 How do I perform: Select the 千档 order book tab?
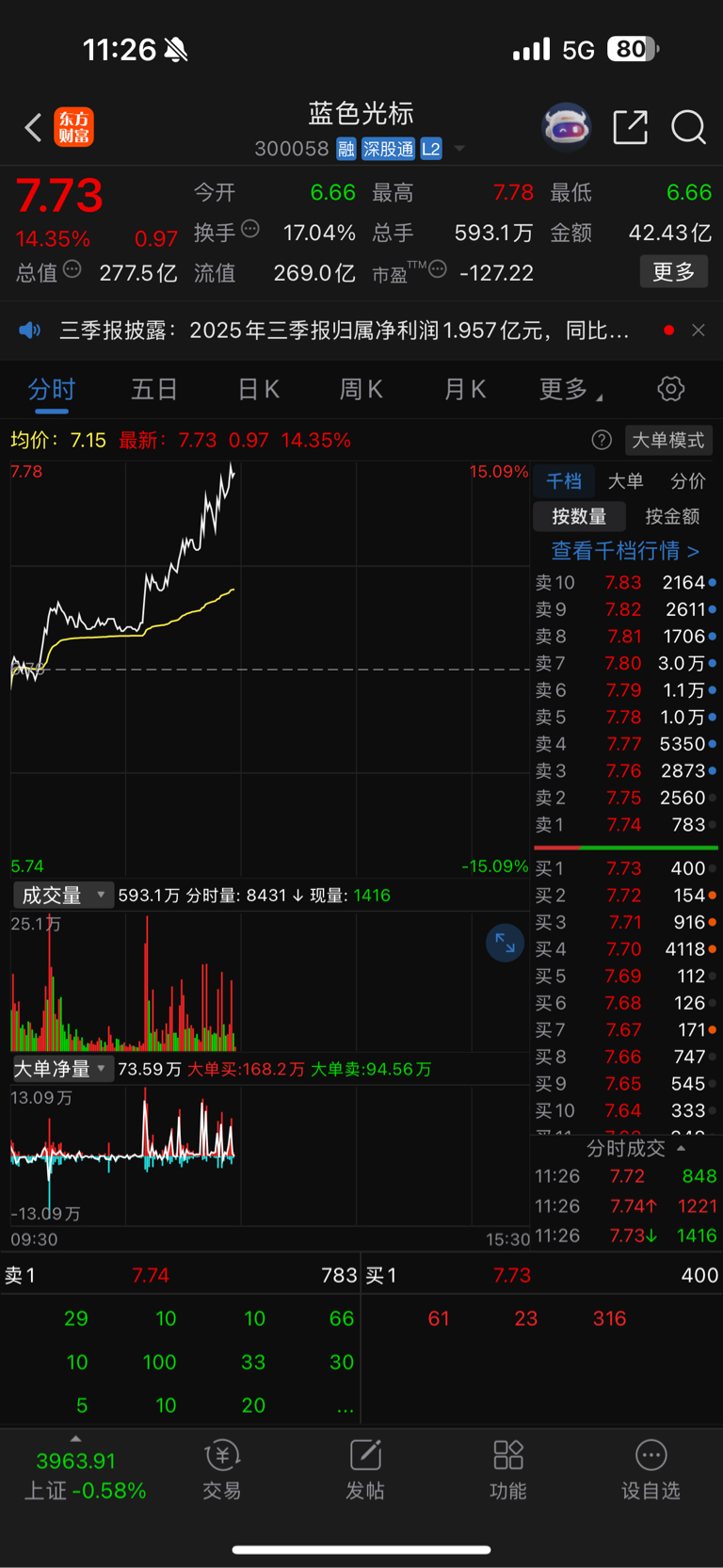pos(564,481)
